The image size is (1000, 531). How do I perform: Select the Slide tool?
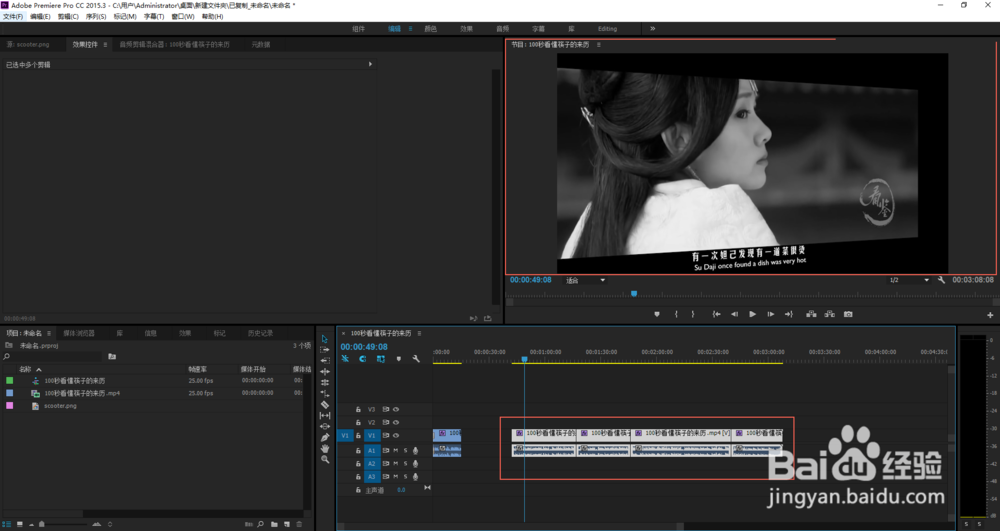point(325,426)
